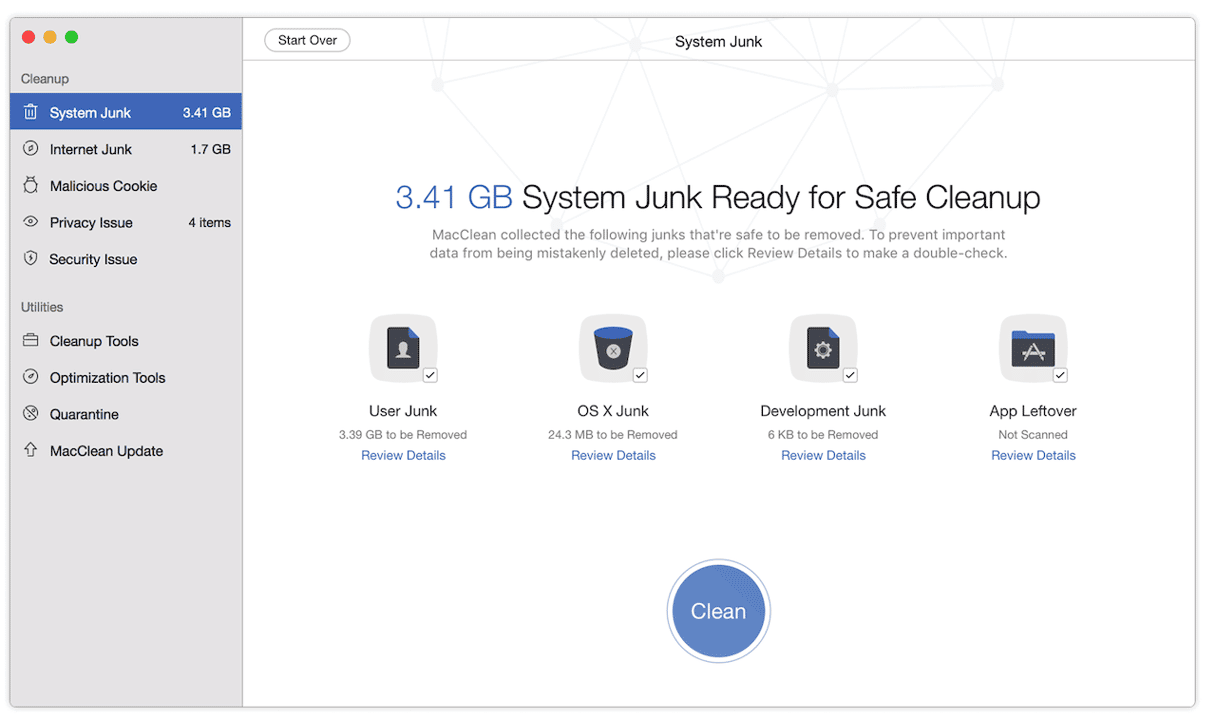Uncheck the OS X Junk checkbox

tap(640, 375)
